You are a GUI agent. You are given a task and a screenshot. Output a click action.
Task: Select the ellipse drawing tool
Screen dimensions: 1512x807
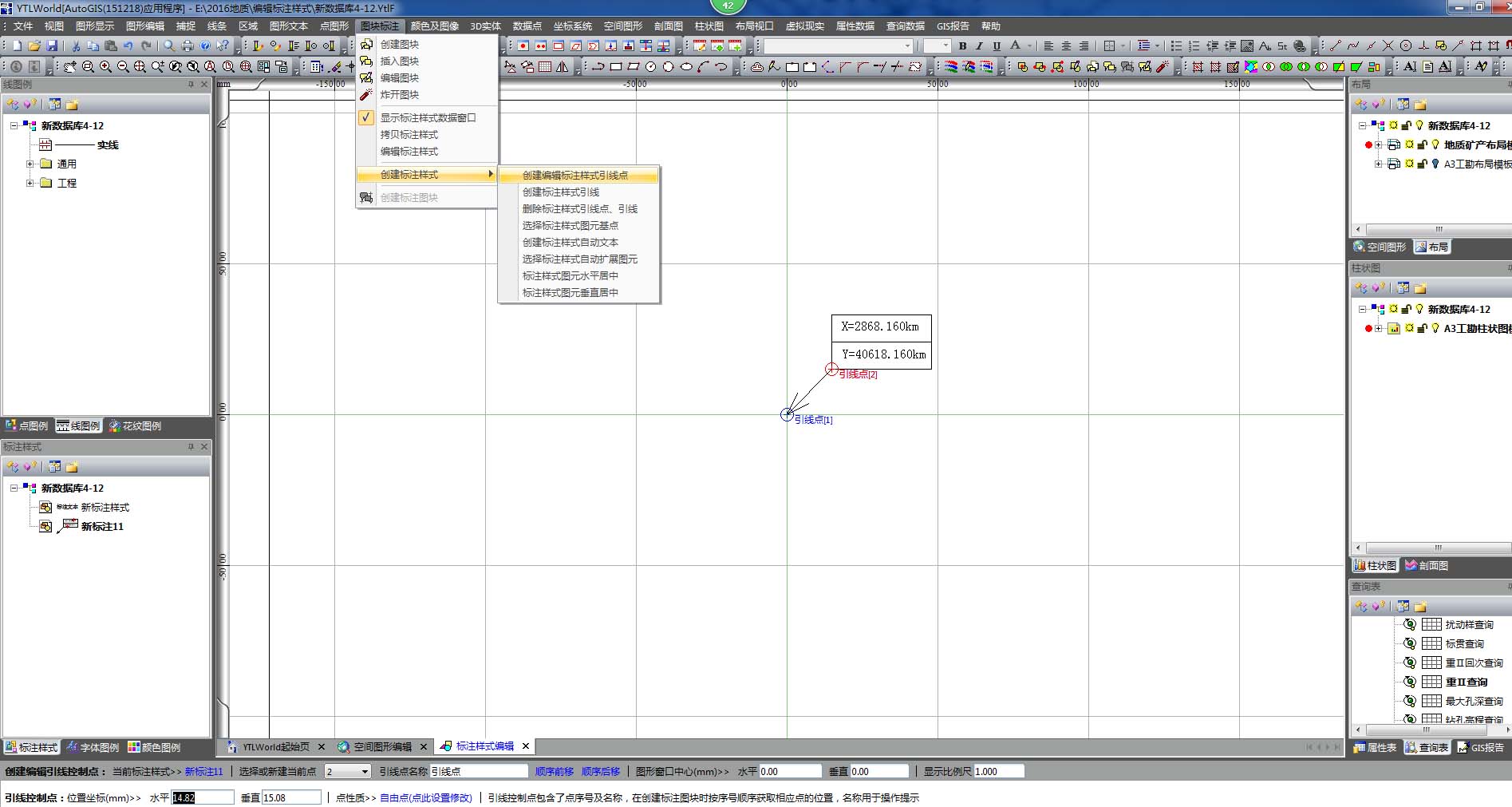(686, 67)
